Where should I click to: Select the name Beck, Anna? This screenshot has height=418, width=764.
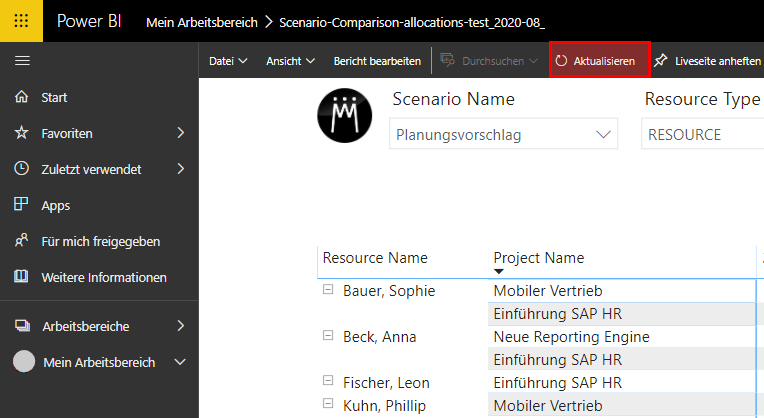click(380, 337)
